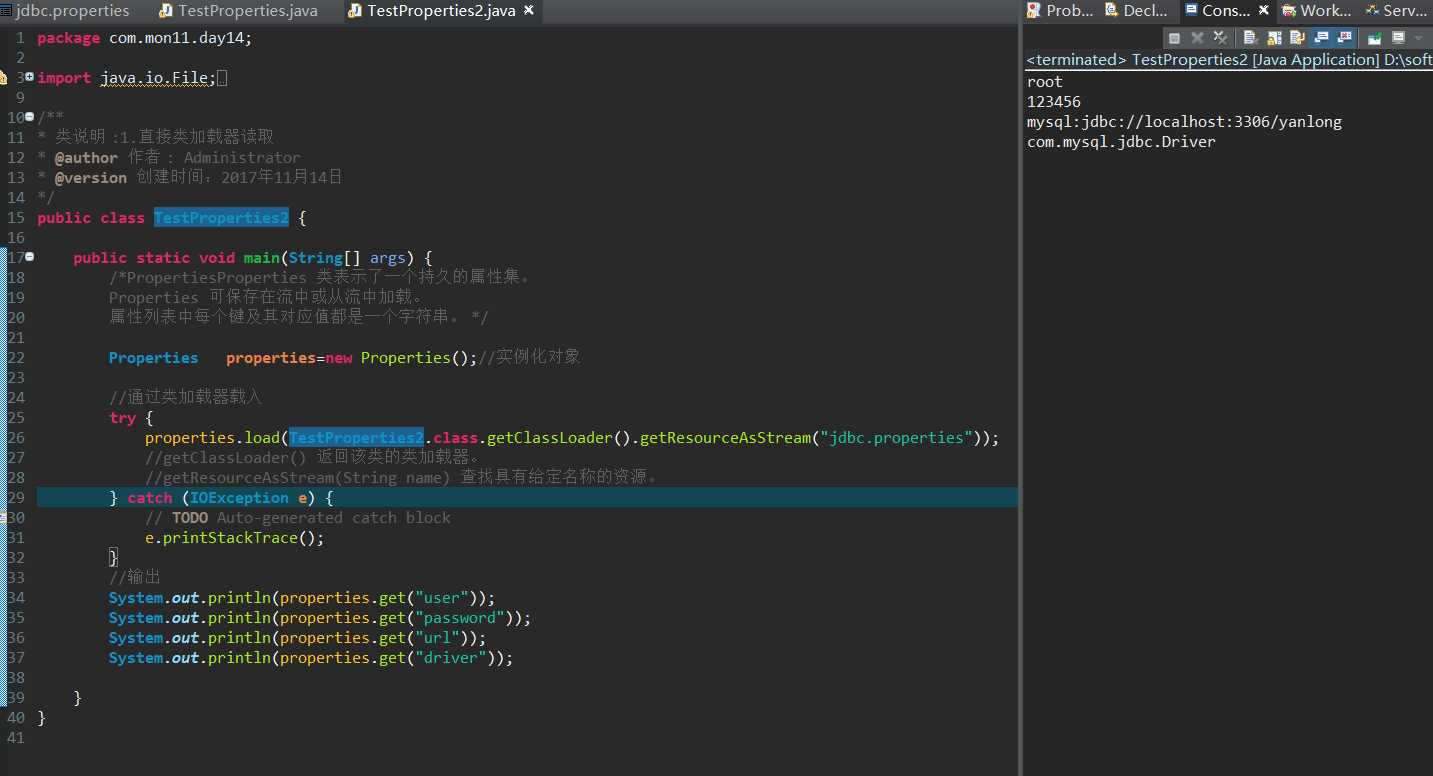Viewport: 1433px width, 776px height.
Task: Click the collapsed import placeholder box
Action: click(x=222, y=78)
